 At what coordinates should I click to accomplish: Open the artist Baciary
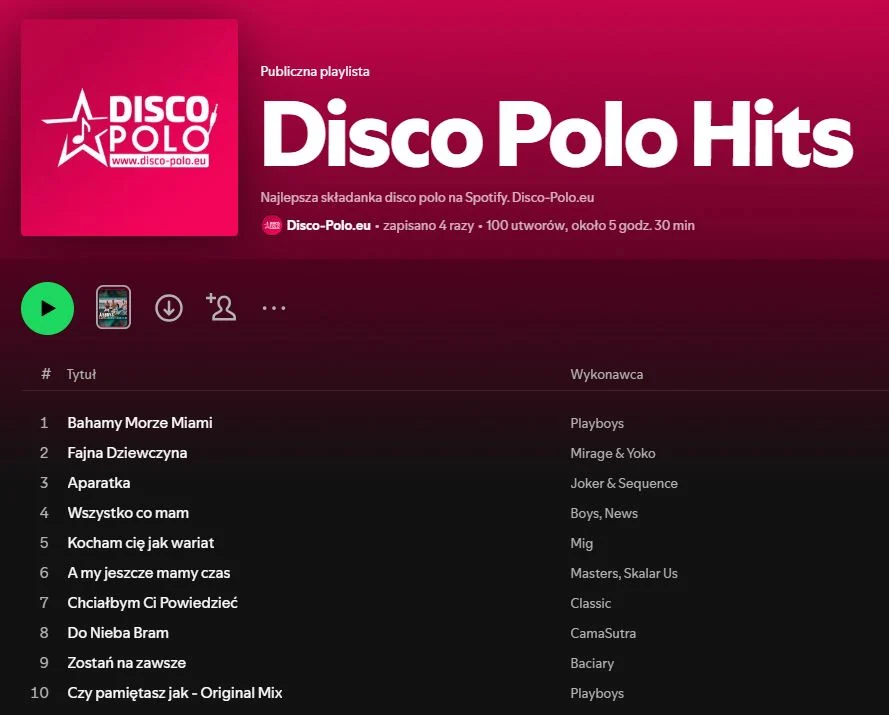pos(592,663)
